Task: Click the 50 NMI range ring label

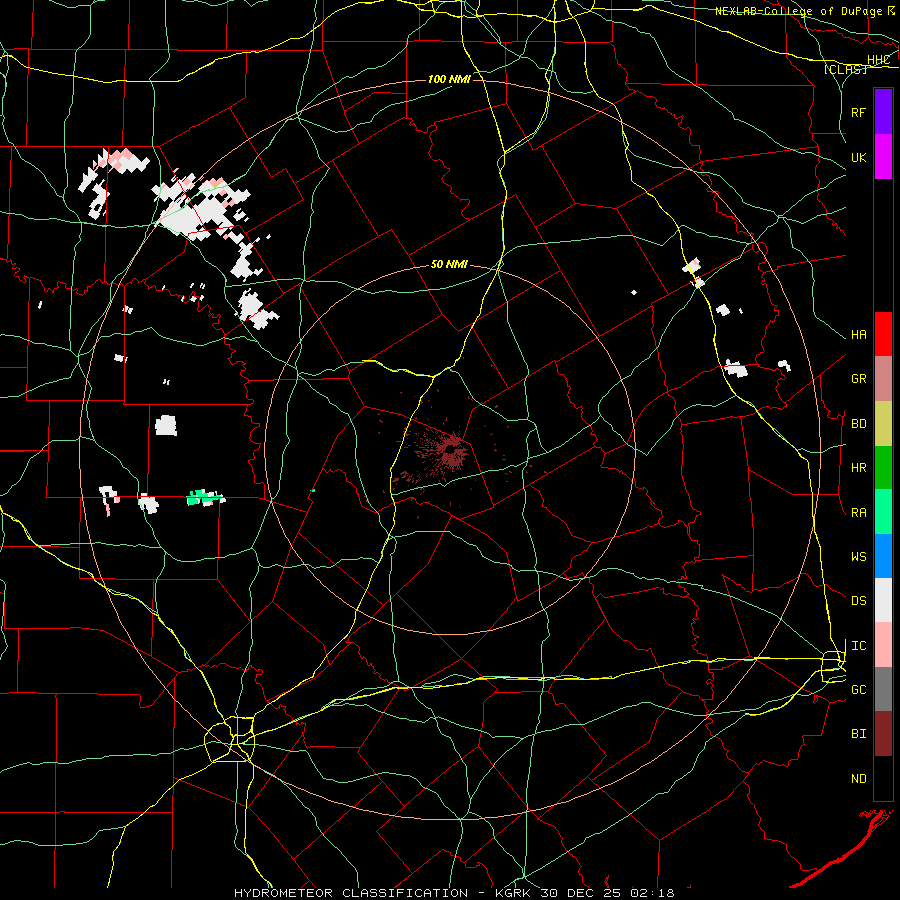Action: coord(449,264)
